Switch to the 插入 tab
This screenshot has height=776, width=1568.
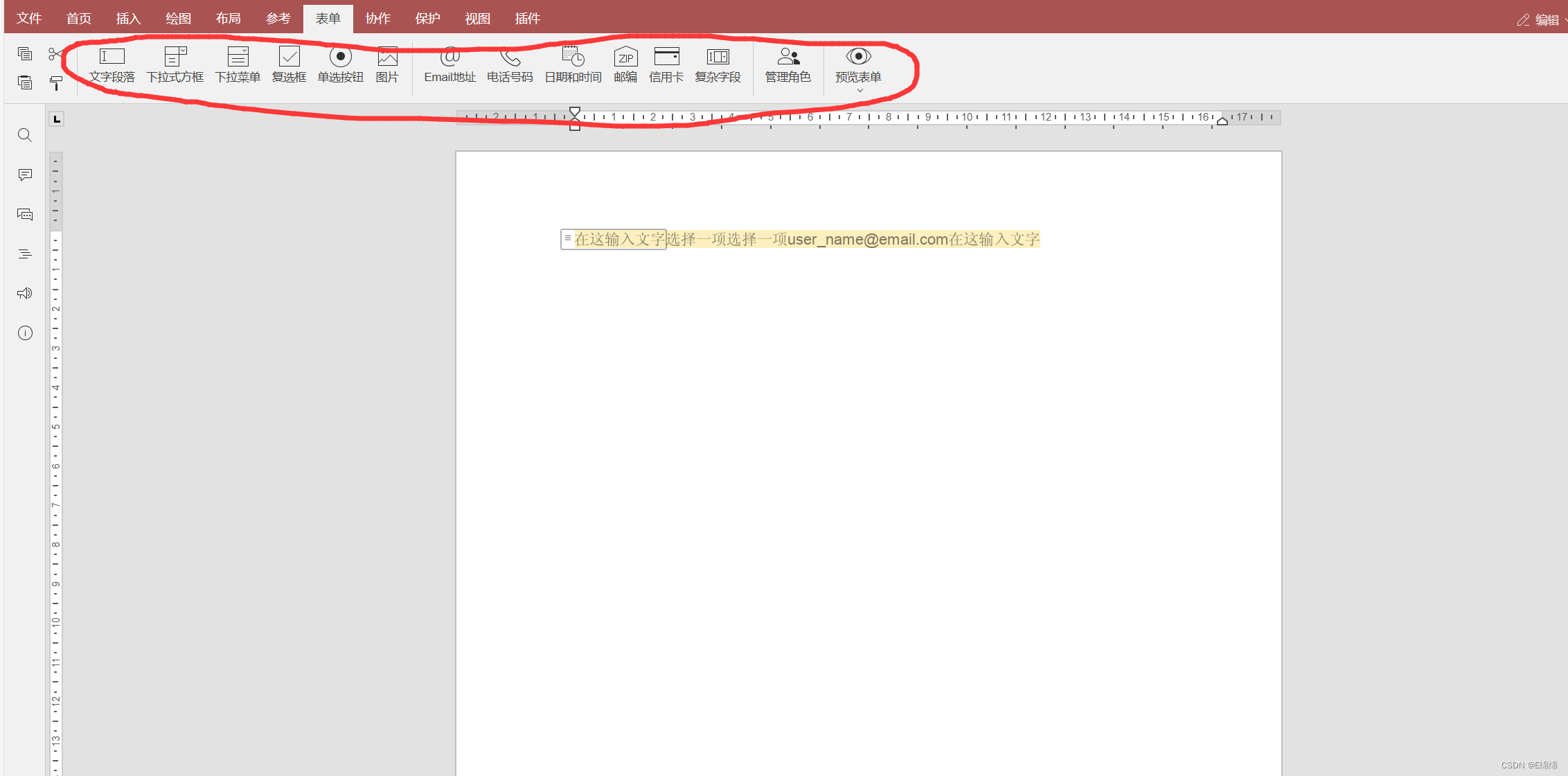[x=128, y=19]
